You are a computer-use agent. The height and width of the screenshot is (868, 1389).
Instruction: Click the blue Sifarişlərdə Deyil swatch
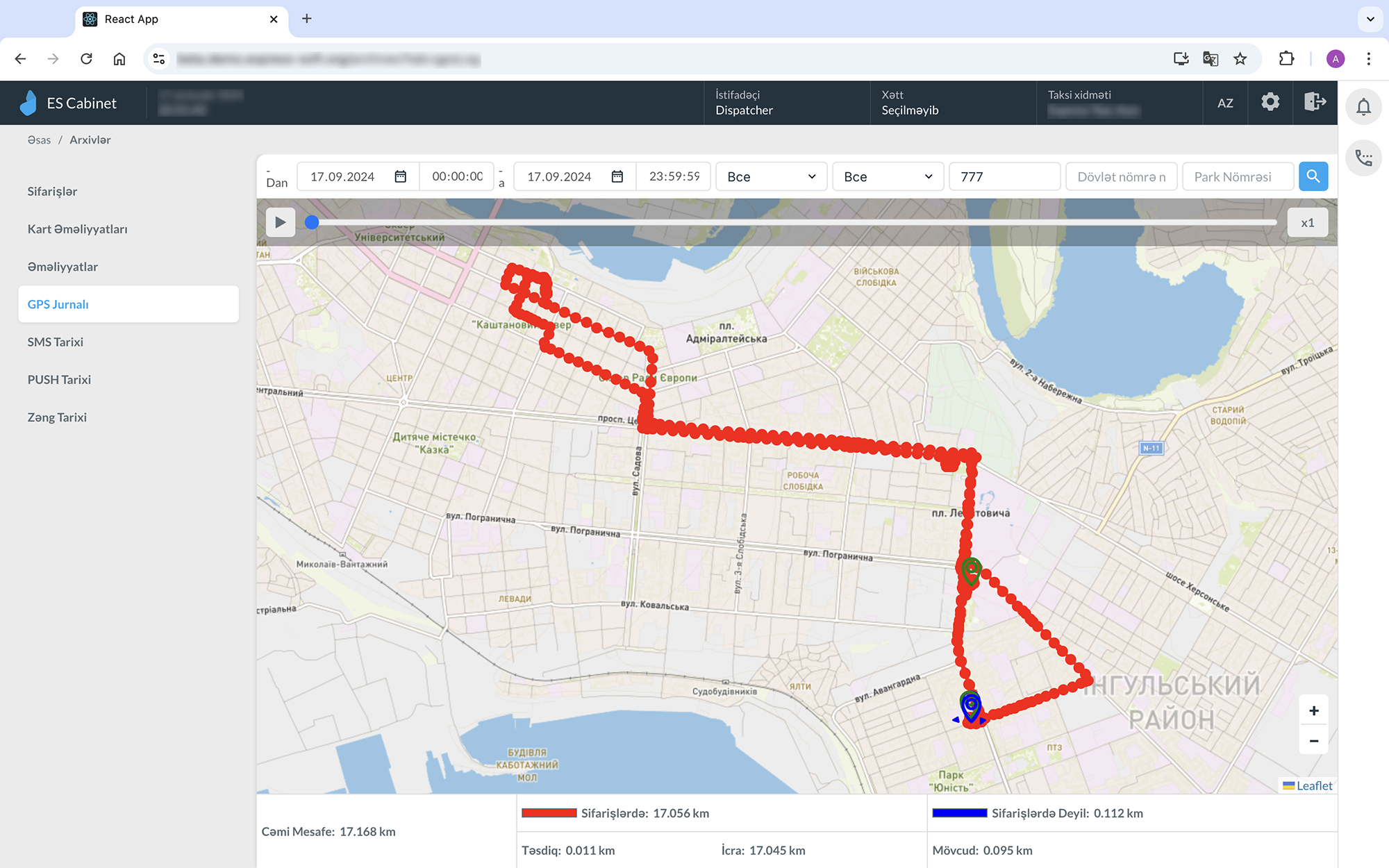959,812
